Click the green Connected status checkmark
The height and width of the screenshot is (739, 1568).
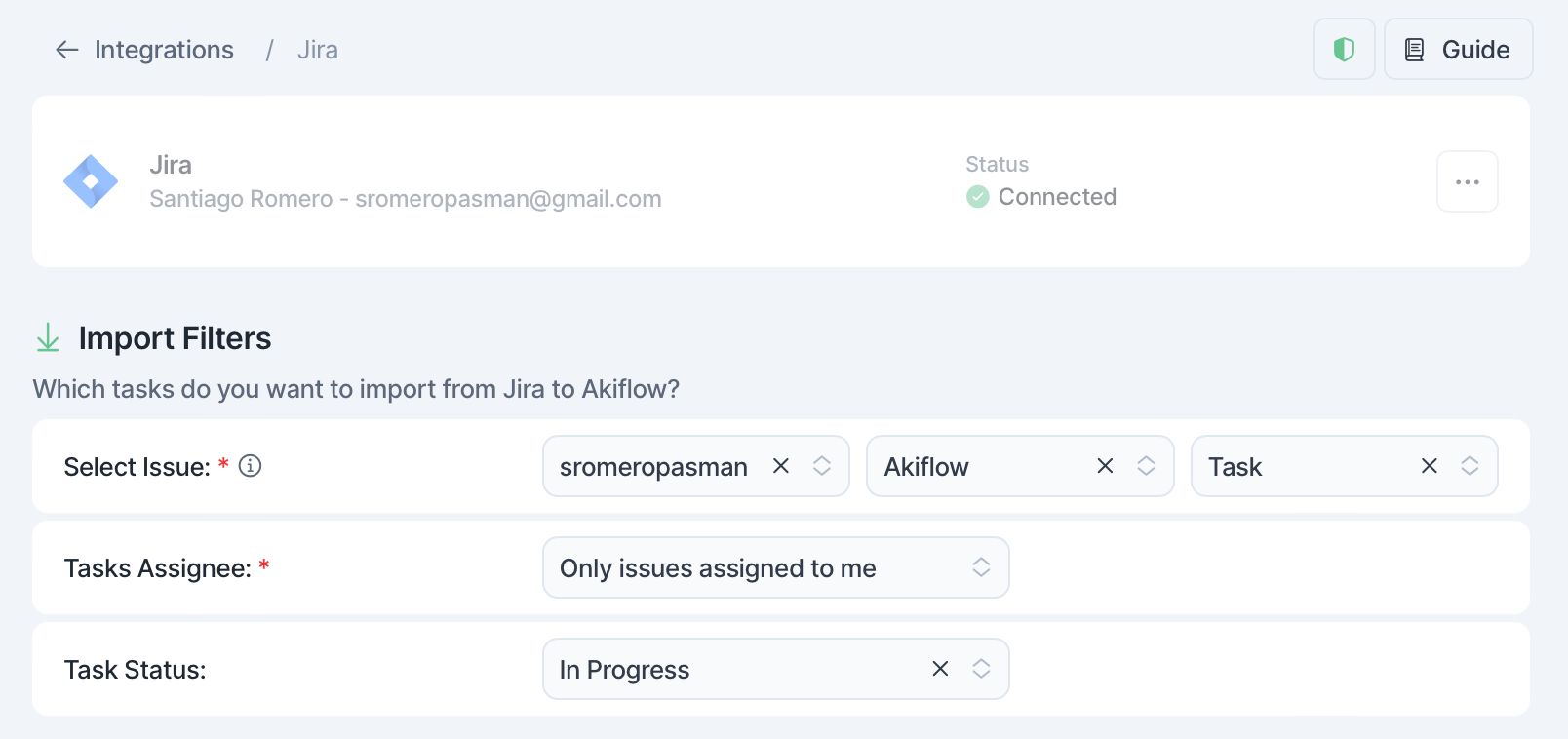pyautogui.click(x=977, y=197)
